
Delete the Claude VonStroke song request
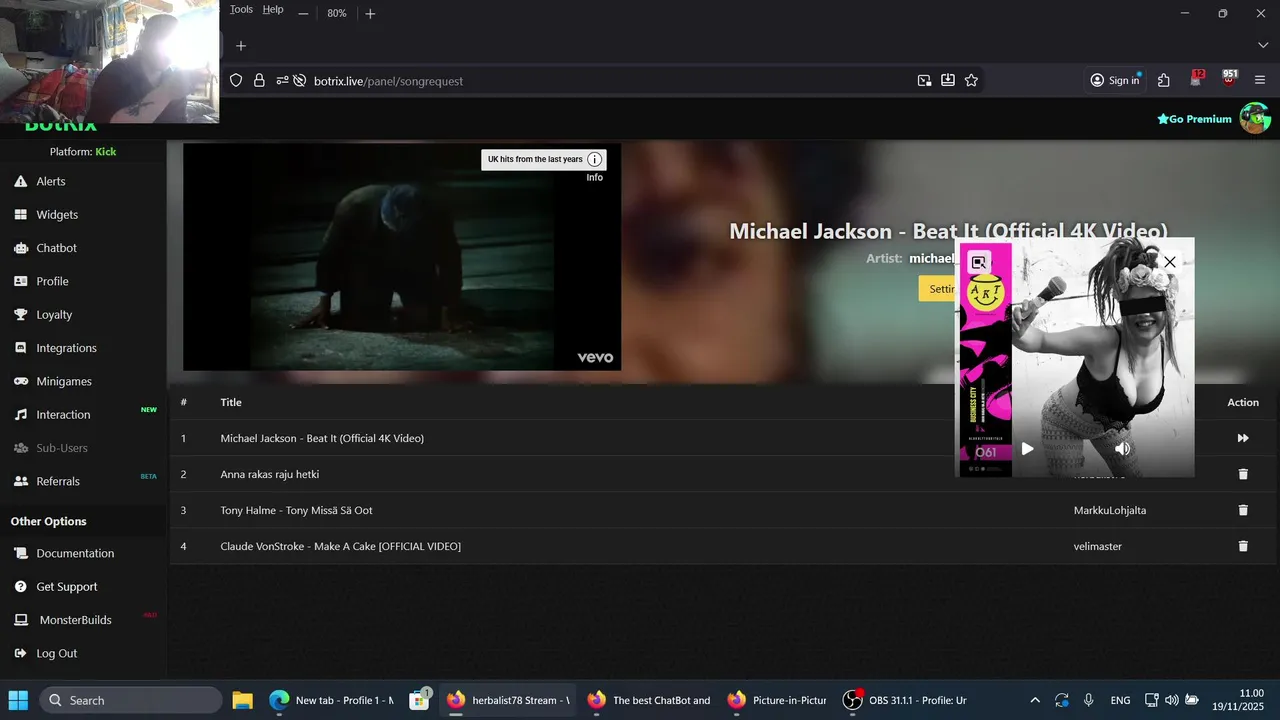[x=1243, y=546]
